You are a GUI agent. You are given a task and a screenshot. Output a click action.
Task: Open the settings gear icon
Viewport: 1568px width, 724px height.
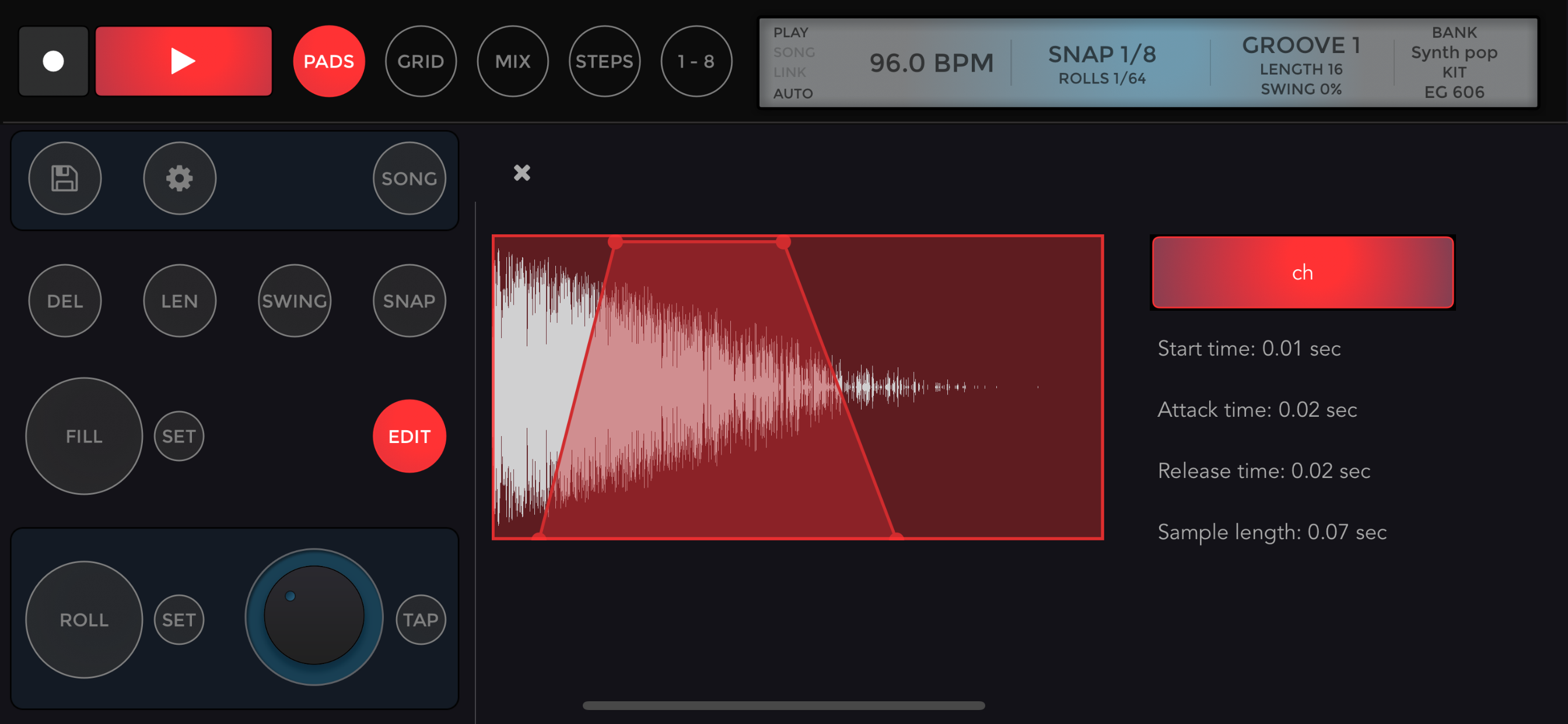coord(179,178)
